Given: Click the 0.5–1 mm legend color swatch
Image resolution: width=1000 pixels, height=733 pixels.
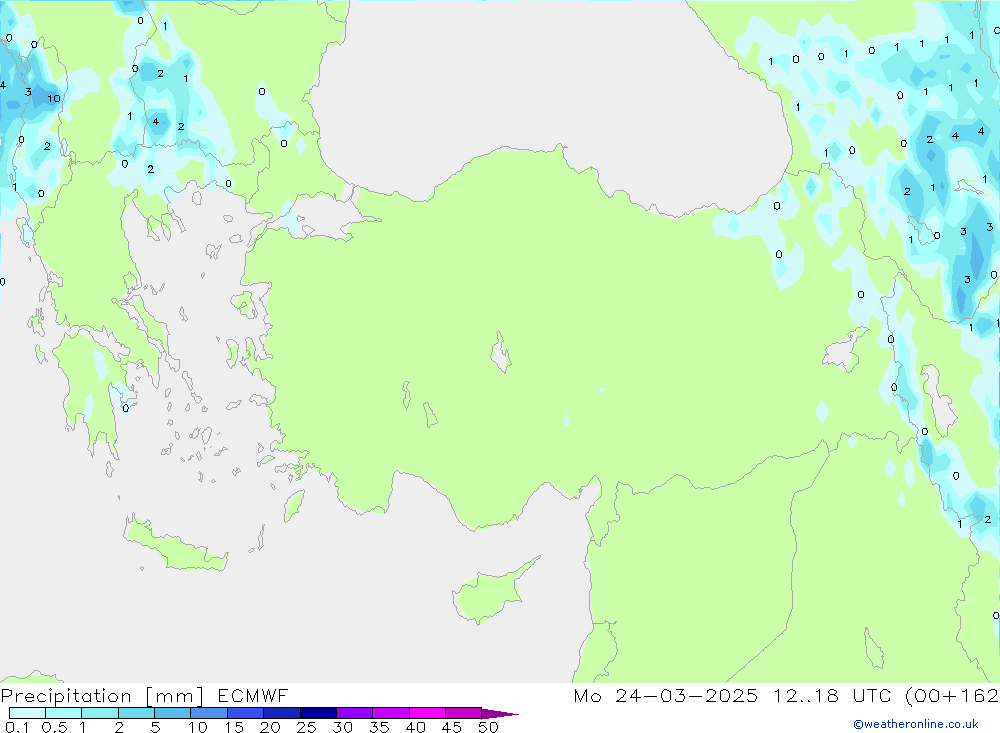Looking at the screenshot, I should pyautogui.click(x=64, y=713).
